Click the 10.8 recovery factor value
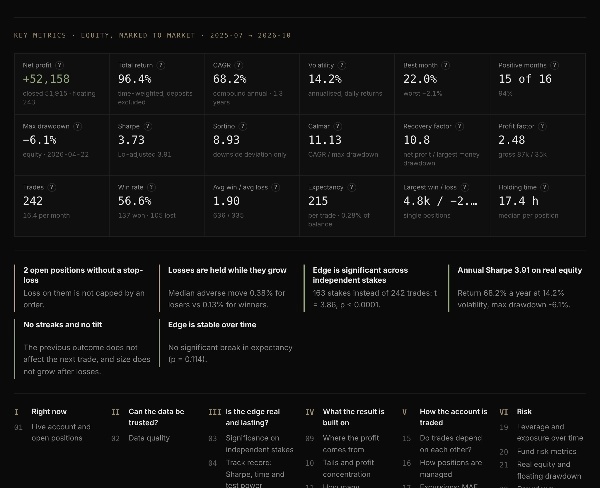This screenshot has height=488, width=600. (416, 140)
